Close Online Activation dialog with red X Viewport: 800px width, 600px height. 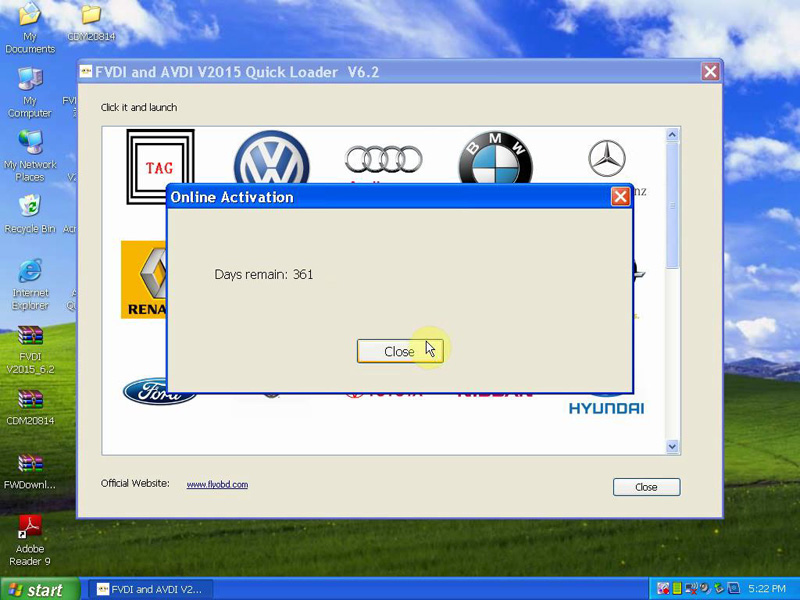point(620,197)
